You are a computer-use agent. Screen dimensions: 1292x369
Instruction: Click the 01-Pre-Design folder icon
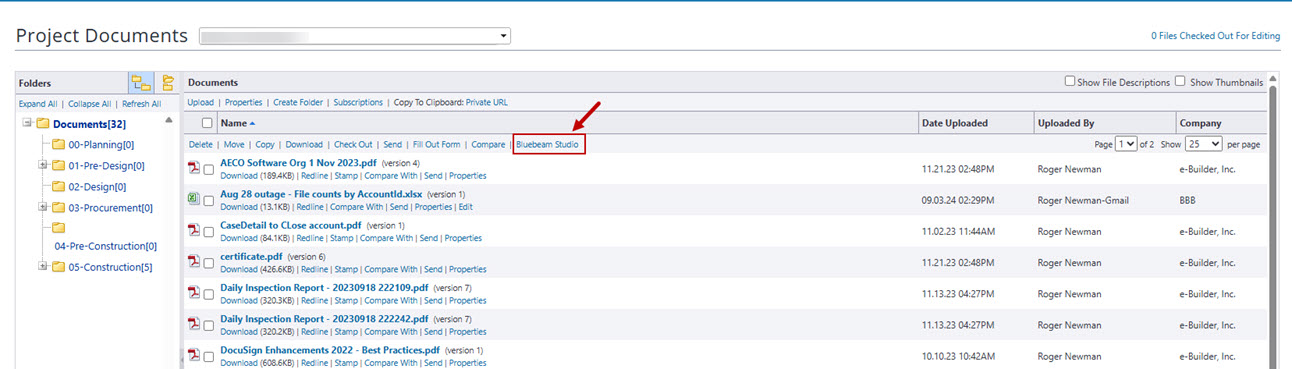(58, 166)
